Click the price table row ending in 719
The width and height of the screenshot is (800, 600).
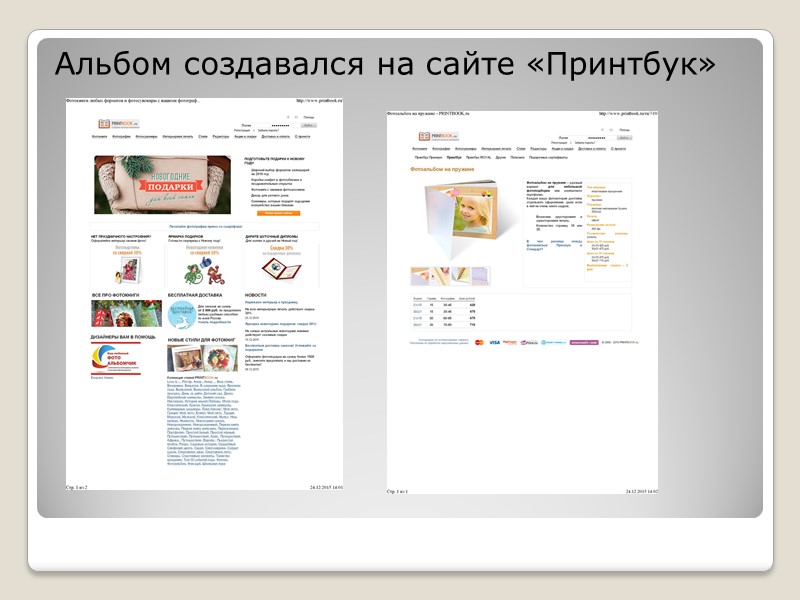pyautogui.click(x=444, y=324)
